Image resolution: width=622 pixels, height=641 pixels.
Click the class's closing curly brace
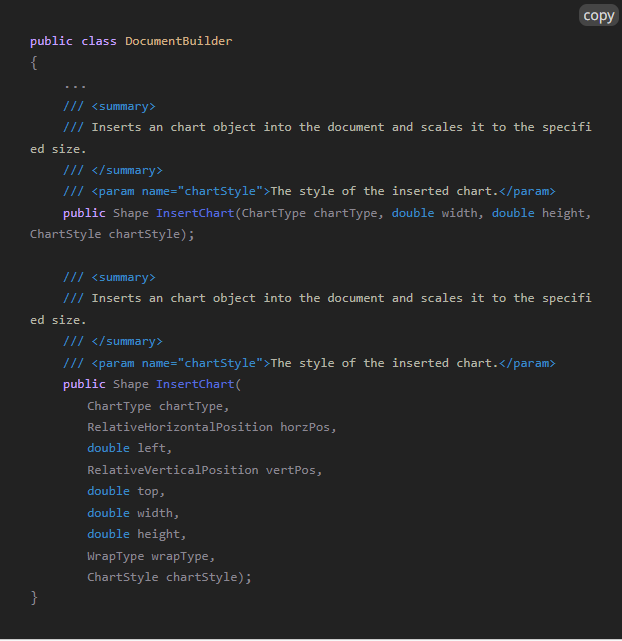pos(34,598)
